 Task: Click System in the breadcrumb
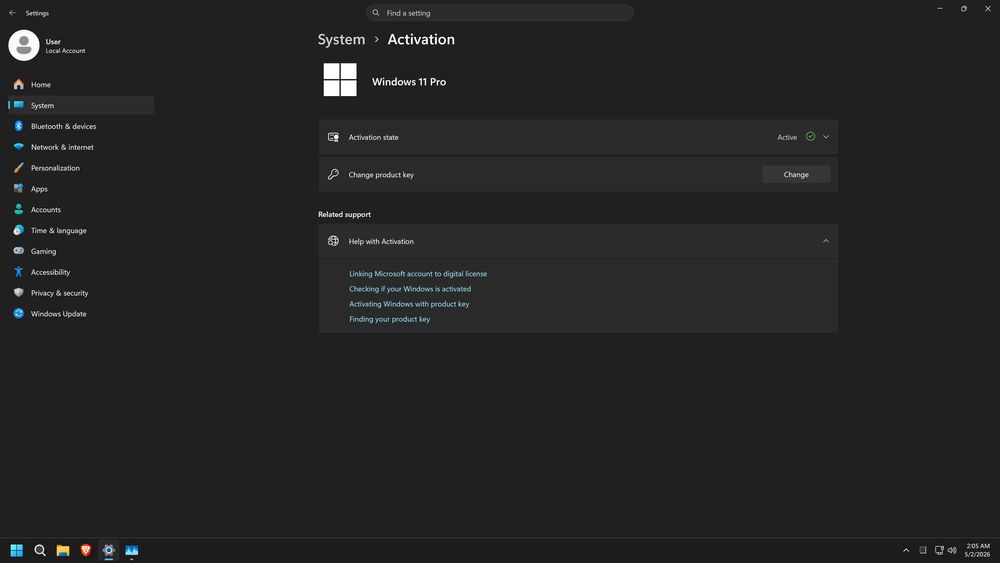[341, 40]
